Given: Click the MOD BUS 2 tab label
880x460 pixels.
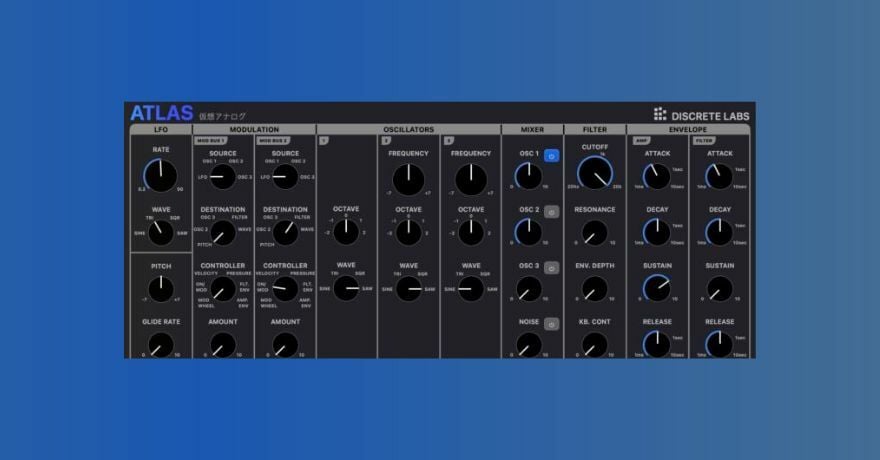Looking at the screenshot, I should coord(273,141).
